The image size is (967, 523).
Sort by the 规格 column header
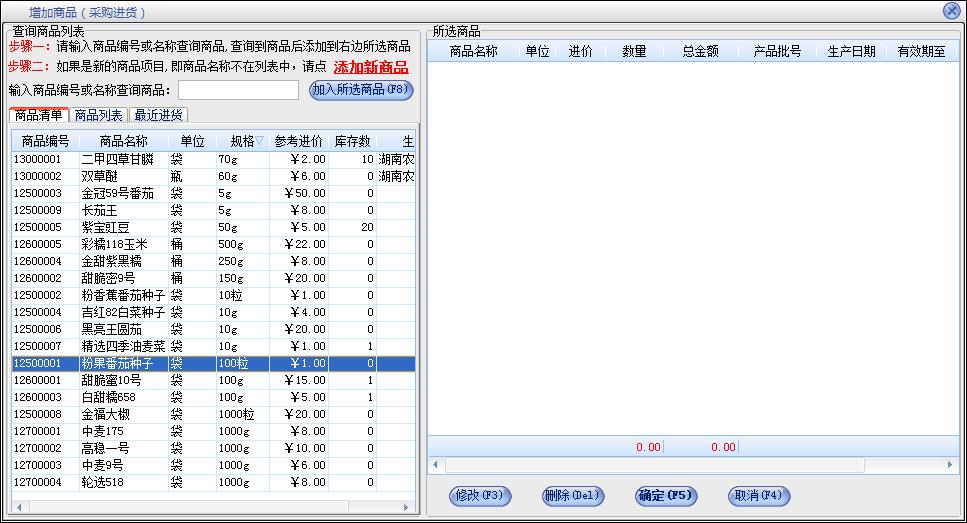pyautogui.click(x=241, y=141)
